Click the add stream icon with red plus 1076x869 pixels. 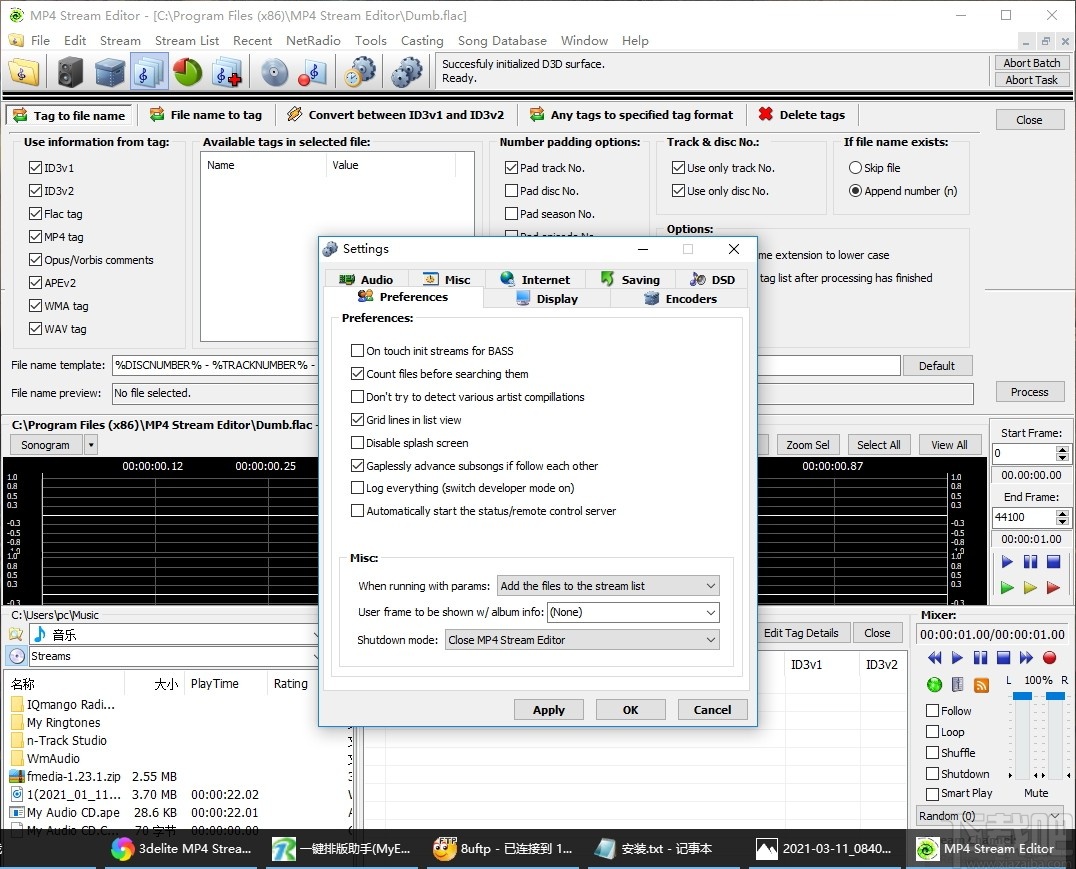pos(224,71)
